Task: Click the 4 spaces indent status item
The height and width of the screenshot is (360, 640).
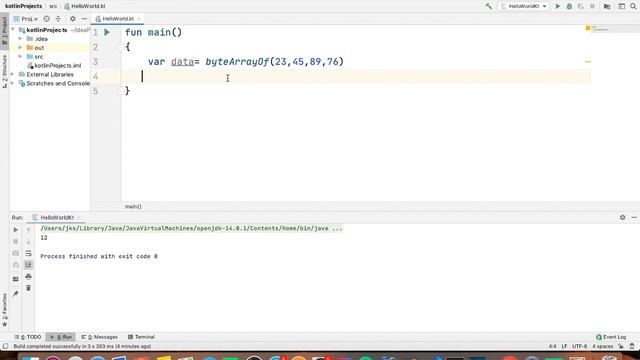Action: click(602, 347)
